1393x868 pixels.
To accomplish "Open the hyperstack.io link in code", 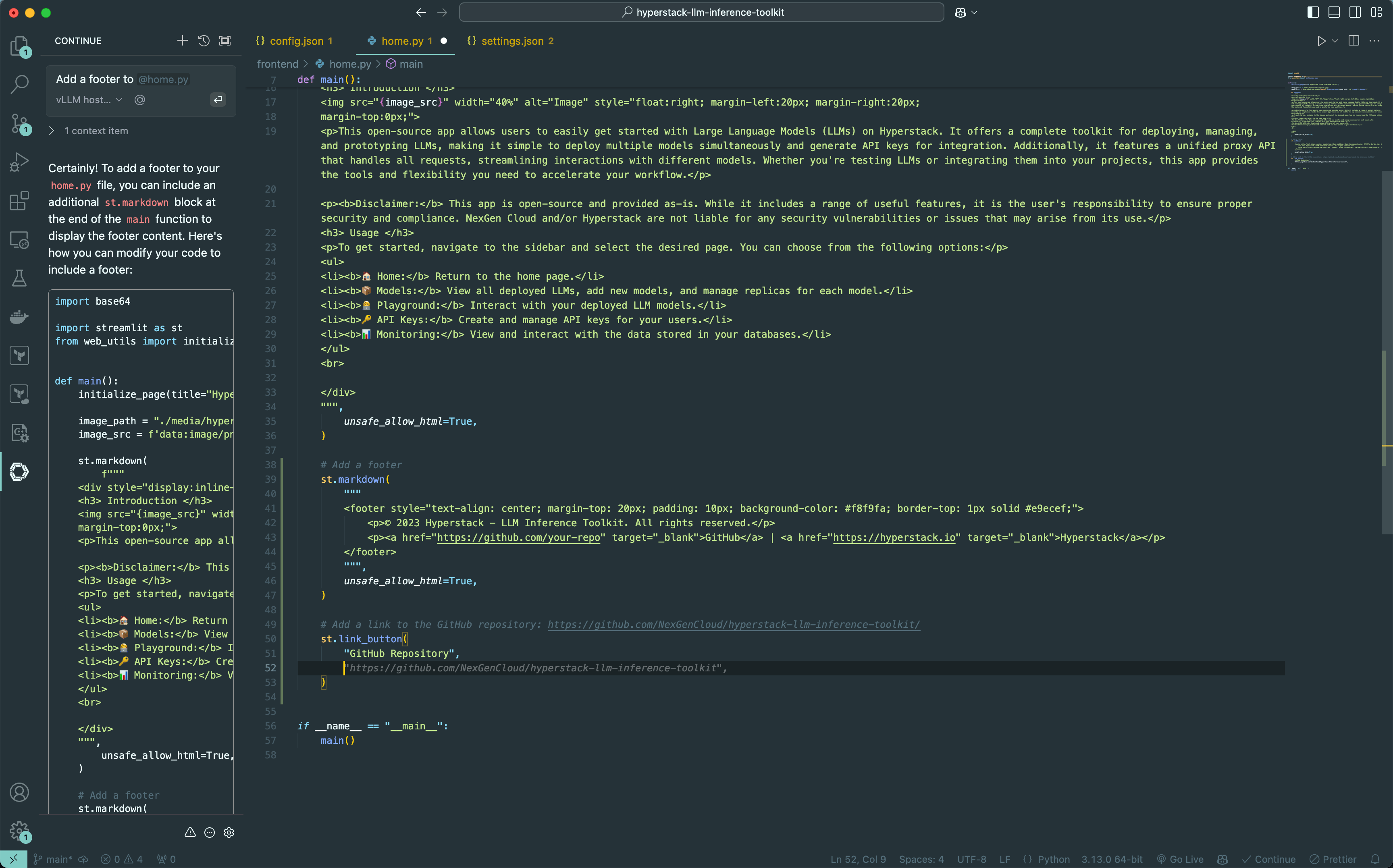I will tap(894, 537).
